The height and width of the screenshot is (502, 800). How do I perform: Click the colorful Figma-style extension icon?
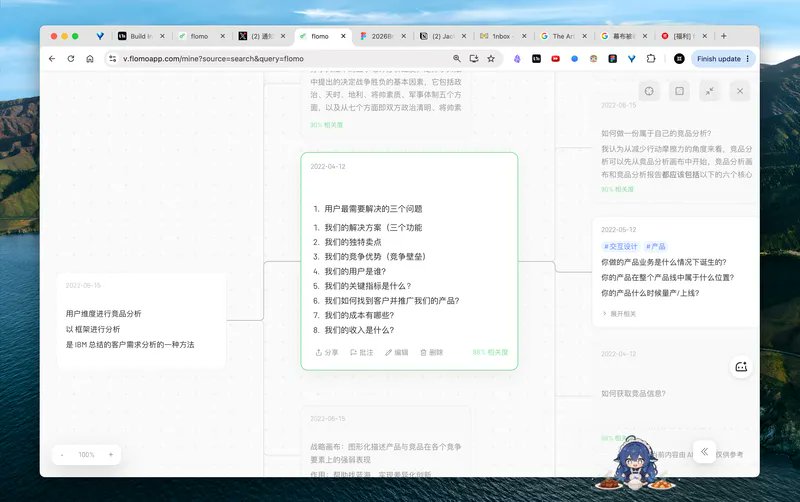(613, 59)
